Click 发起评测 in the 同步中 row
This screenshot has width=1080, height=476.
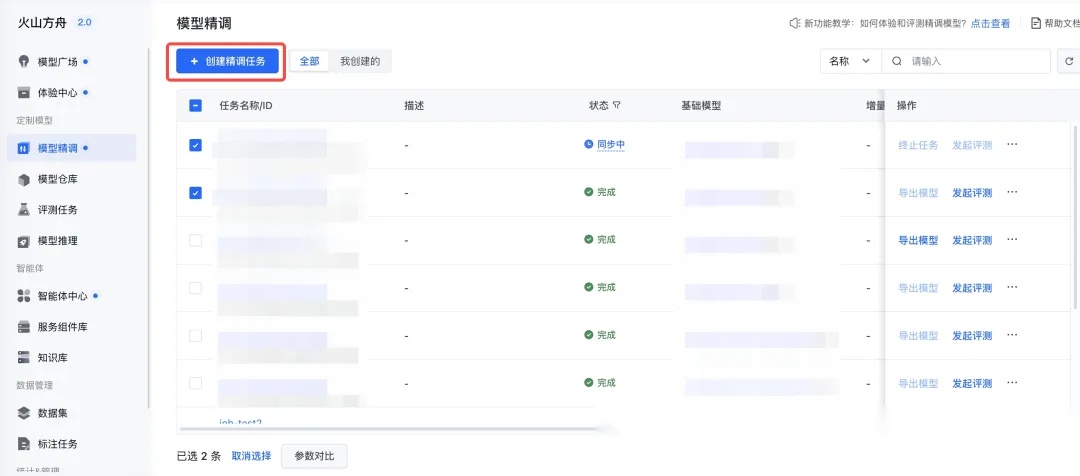972,145
